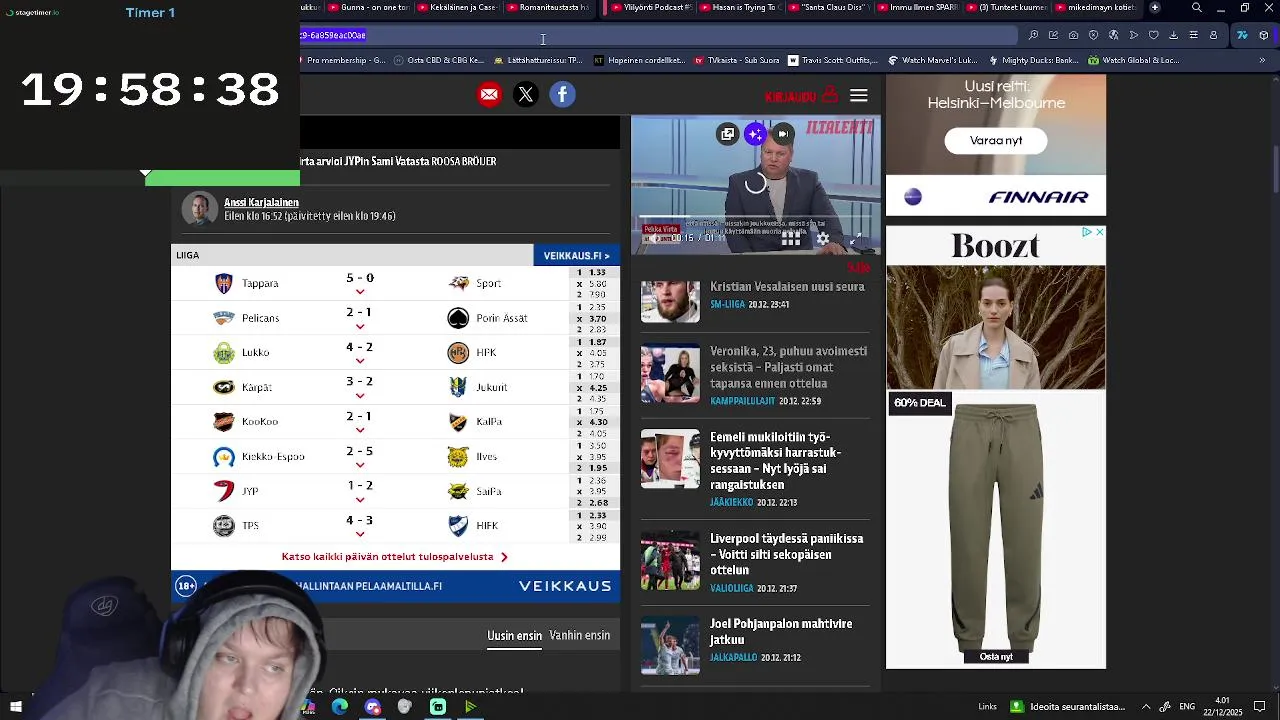Open Windows Start menu
The width and height of the screenshot is (1280, 720).
point(15,707)
